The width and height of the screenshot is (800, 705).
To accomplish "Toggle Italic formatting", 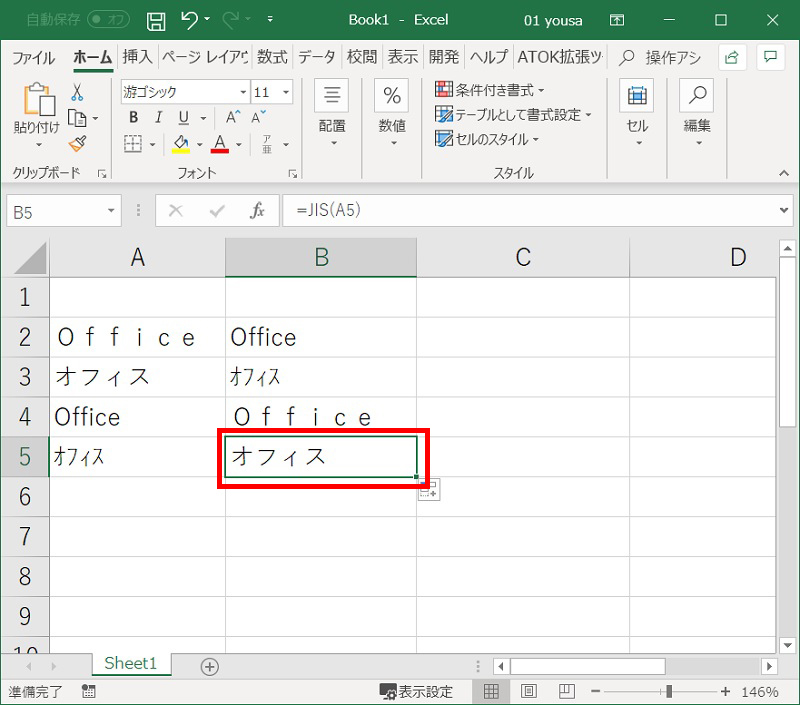I will coord(159,118).
